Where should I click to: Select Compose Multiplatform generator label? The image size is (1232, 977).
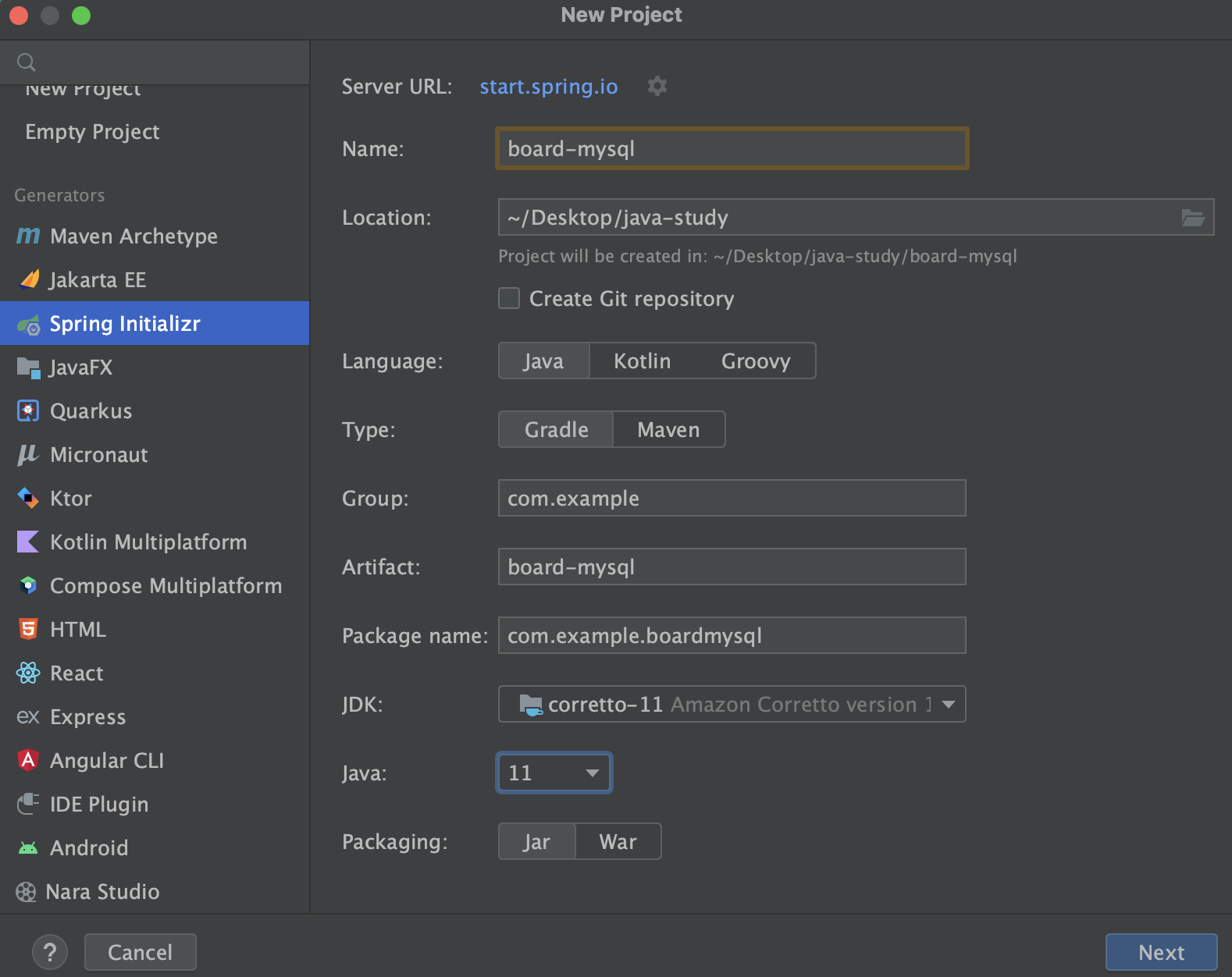[166, 585]
